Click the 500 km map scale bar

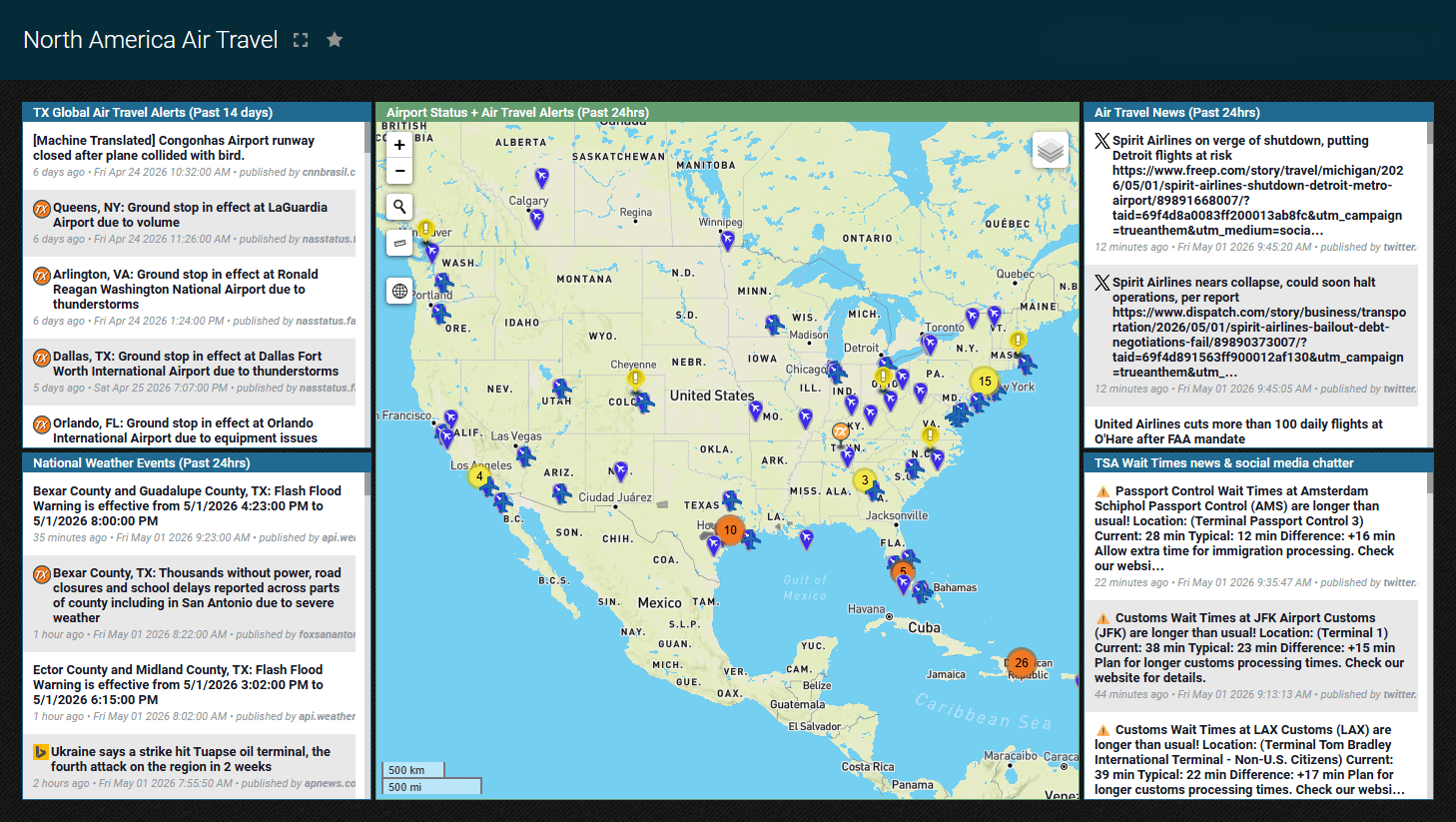tap(413, 770)
